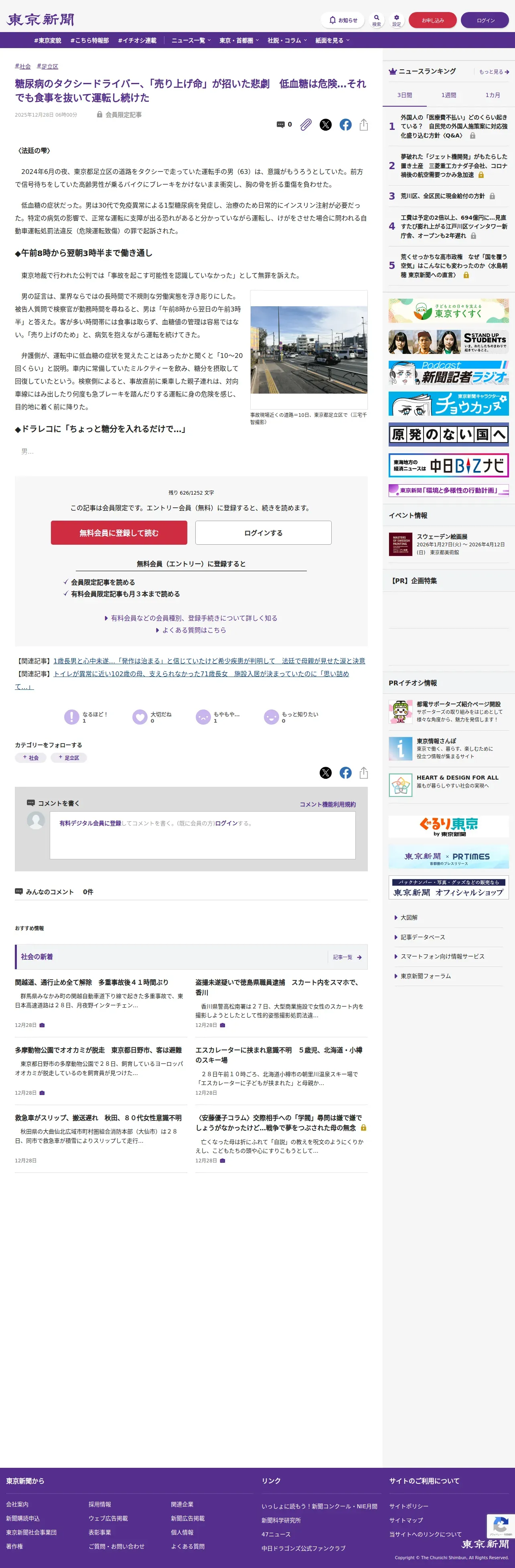Click the header ログイン button
Viewport: 515px width, 1568px height.
click(485, 20)
